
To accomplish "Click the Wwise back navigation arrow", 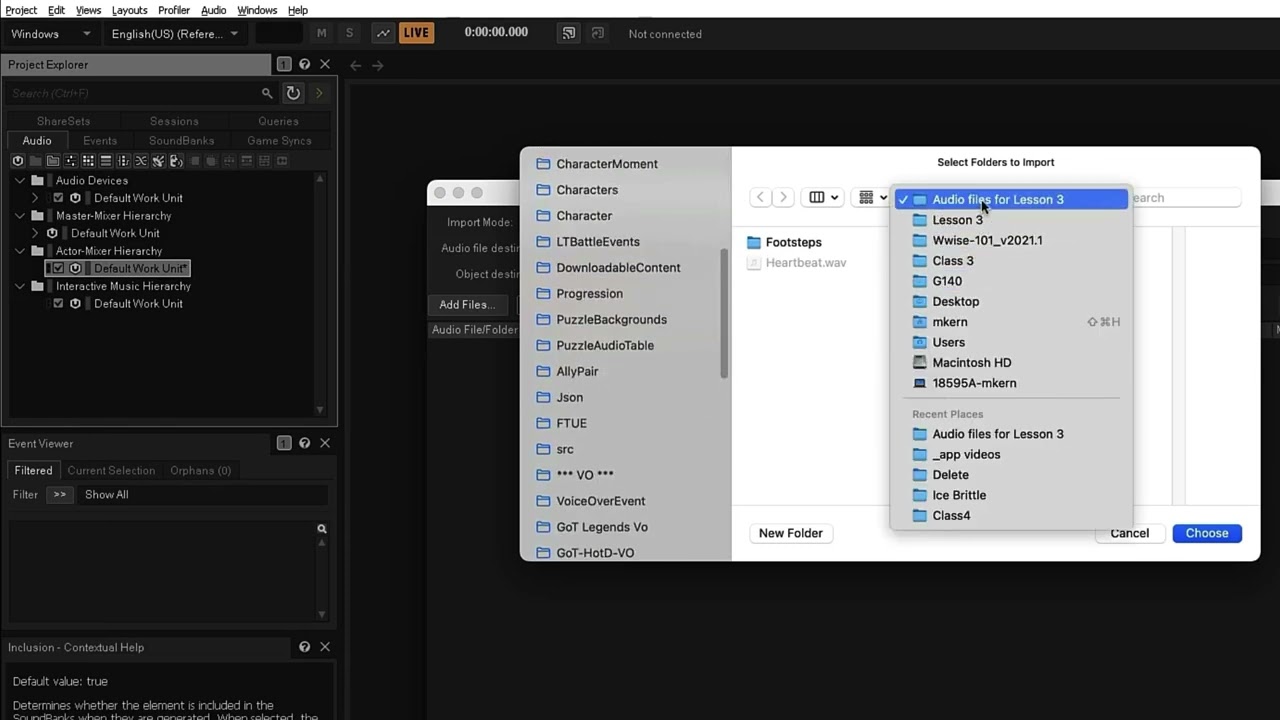I will (x=355, y=65).
